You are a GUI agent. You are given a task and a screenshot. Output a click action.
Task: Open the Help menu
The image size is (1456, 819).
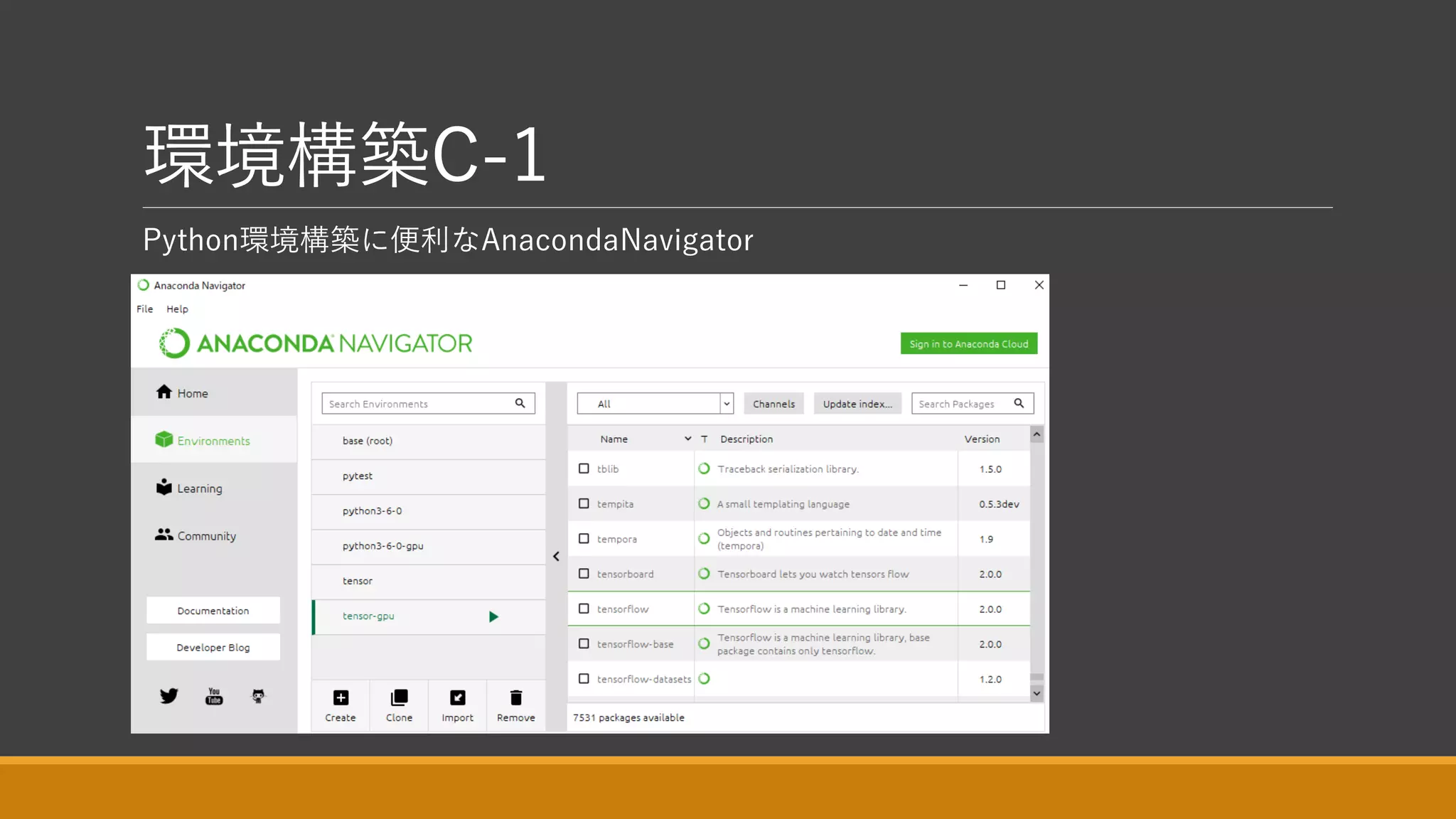coord(177,309)
